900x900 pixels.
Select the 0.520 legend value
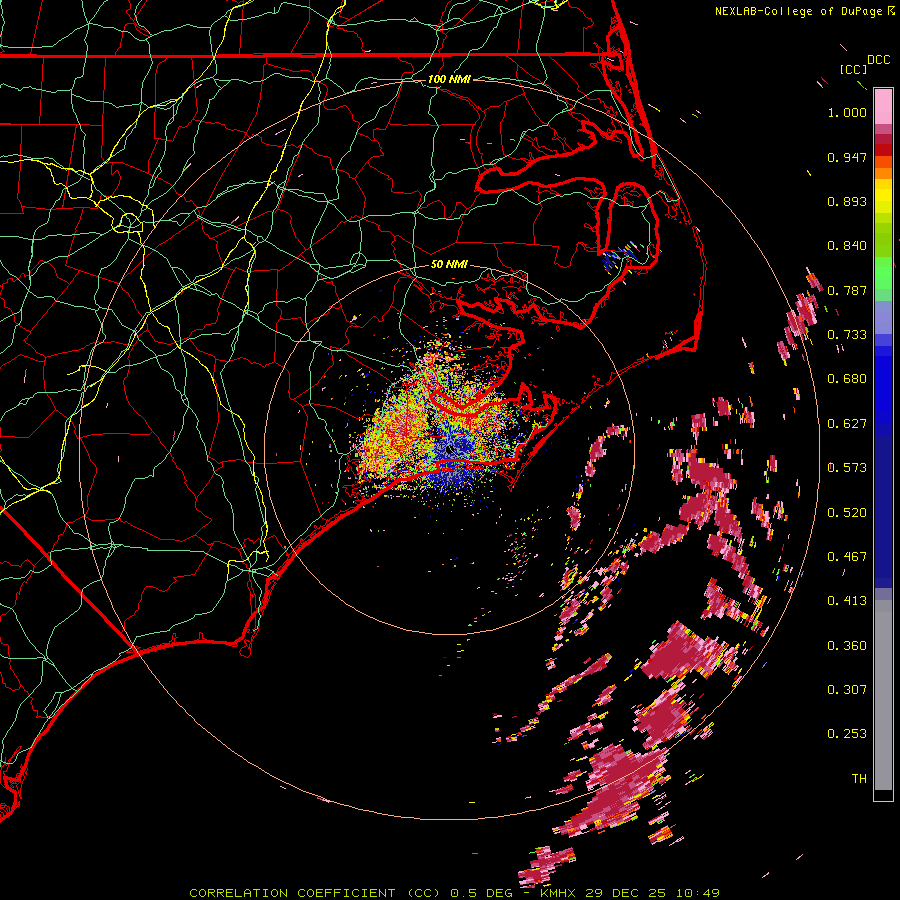(847, 513)
